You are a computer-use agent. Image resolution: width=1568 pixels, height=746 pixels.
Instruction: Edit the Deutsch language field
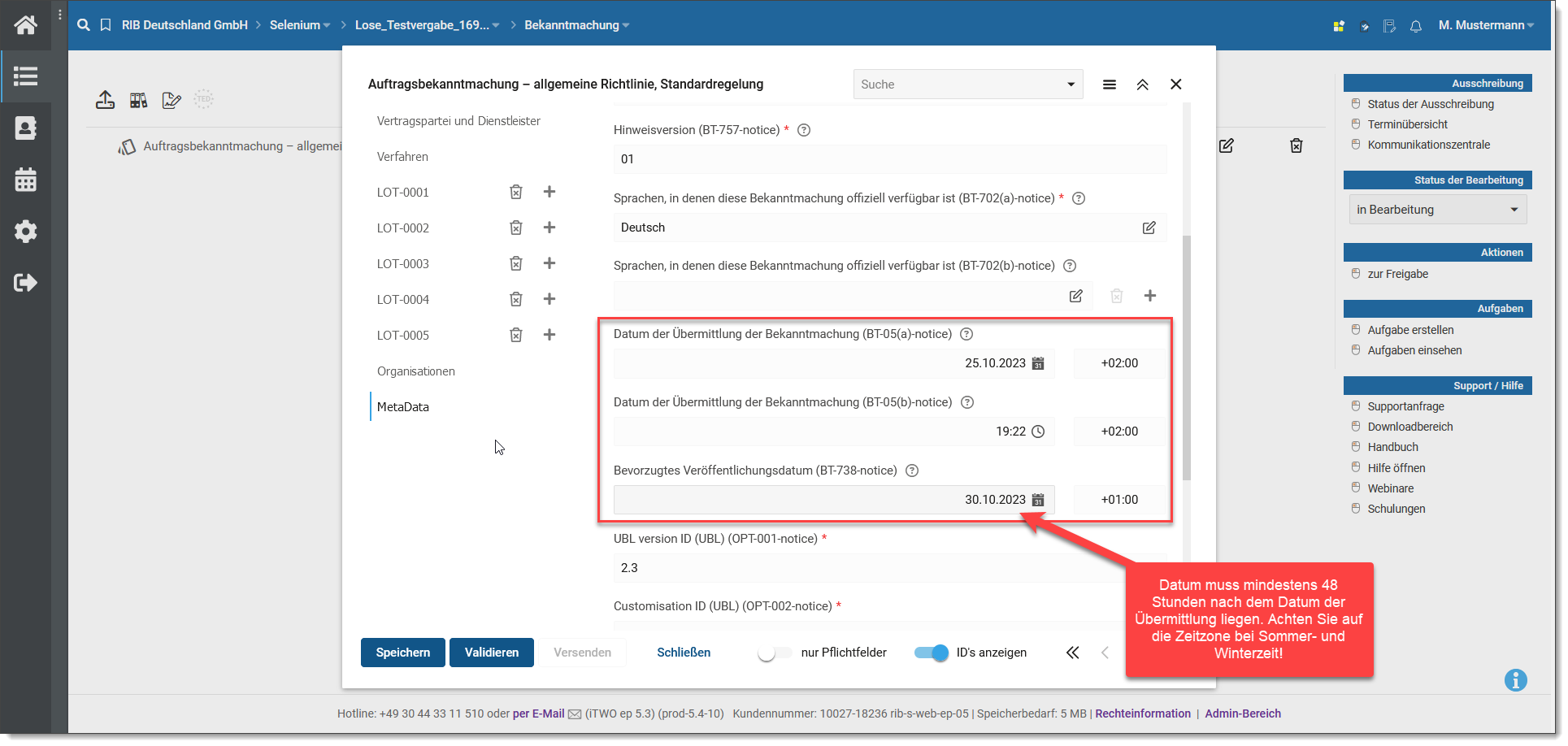click(x=1149, y=228)
